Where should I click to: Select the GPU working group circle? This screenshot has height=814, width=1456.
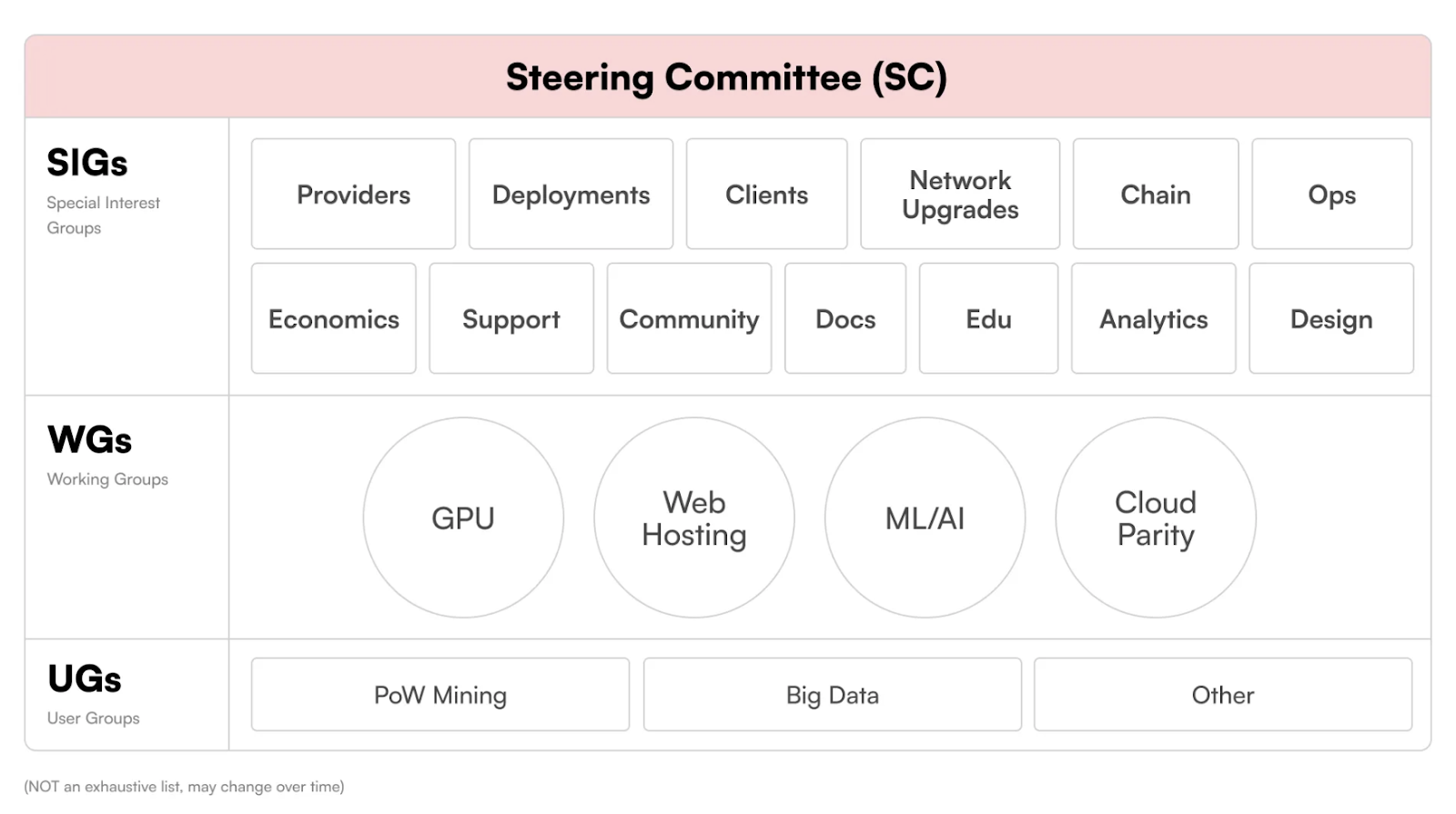[x=463, y=518]
